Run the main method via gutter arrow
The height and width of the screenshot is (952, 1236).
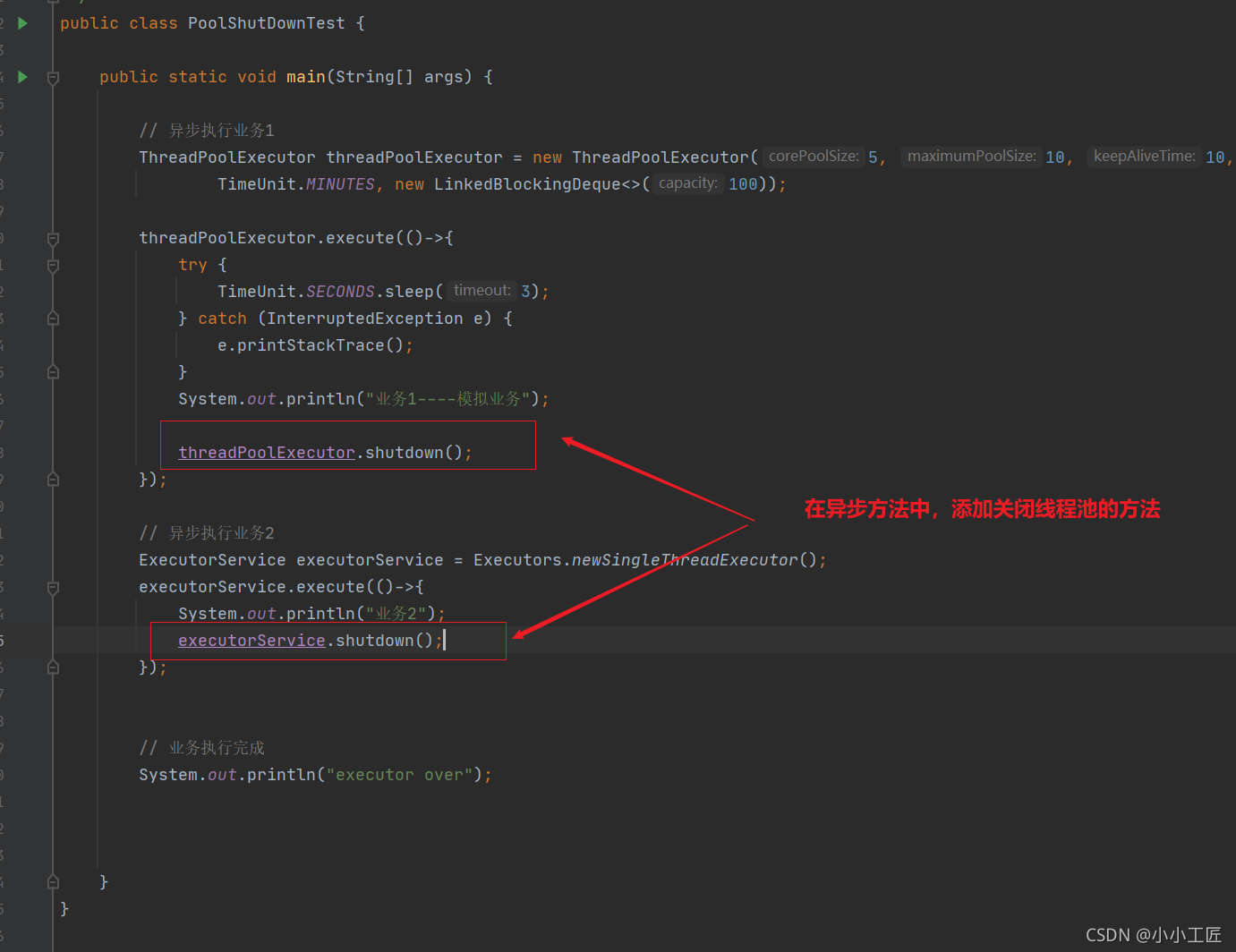point(23,77)
